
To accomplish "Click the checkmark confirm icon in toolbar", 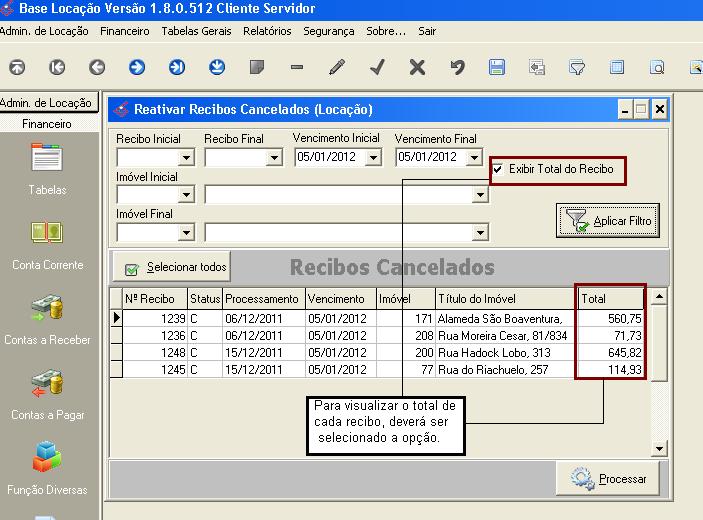I will [x=377, y=68].
